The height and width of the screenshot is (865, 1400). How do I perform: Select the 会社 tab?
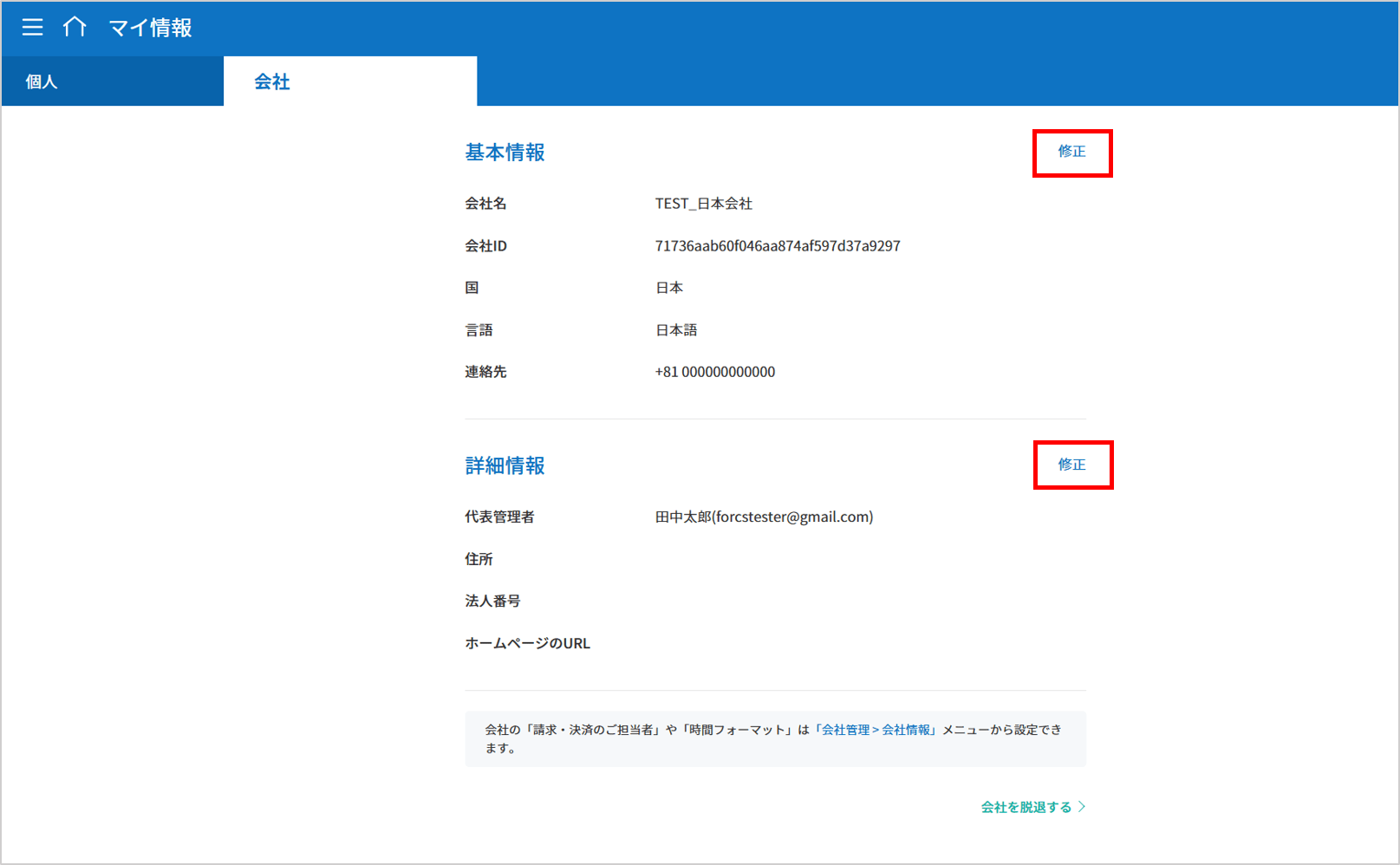[272, 81]
